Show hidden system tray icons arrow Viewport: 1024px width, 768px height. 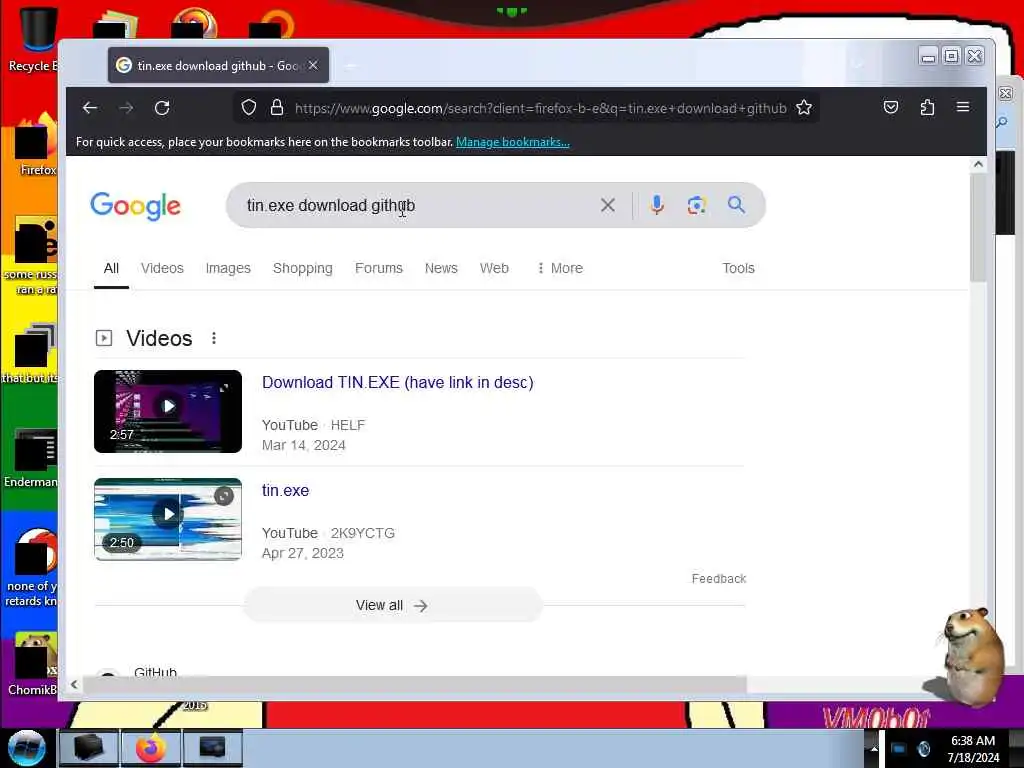tap(874, 748)
